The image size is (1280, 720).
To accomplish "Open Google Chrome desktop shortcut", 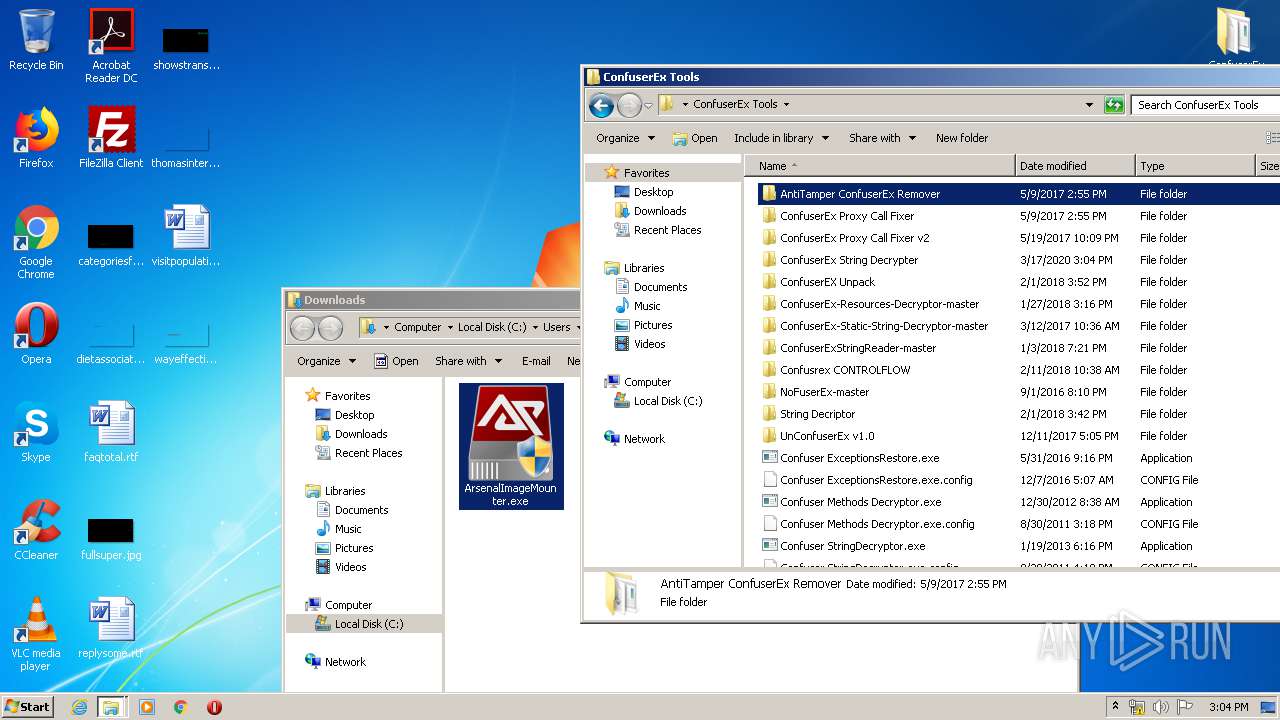I will [36, 242].
